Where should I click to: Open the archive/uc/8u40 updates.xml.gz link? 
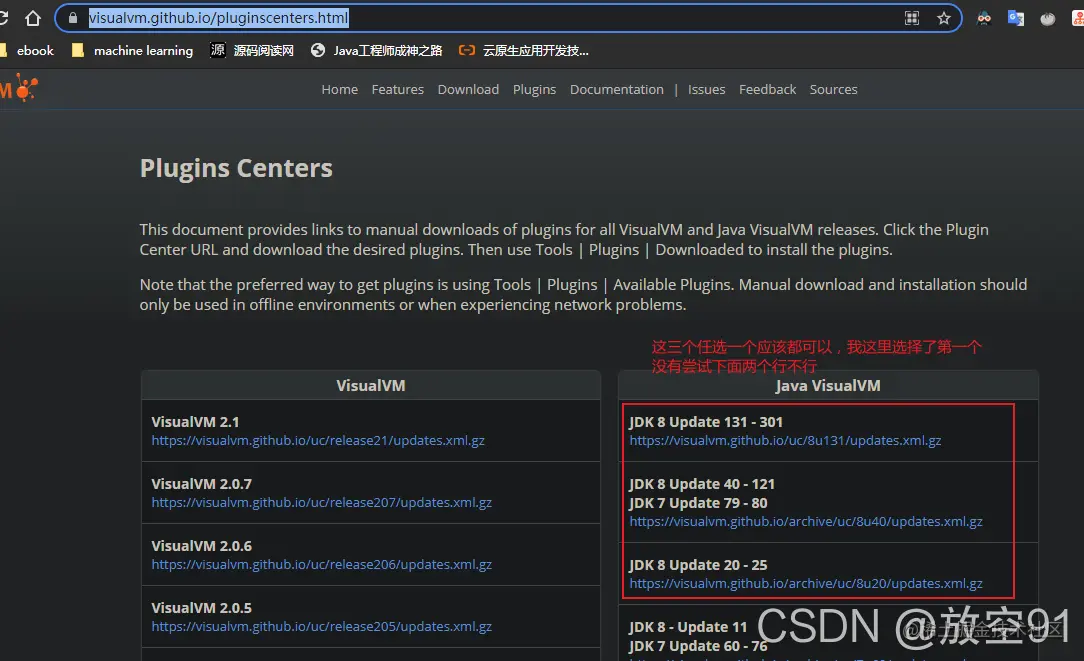(x=806, y=521)
